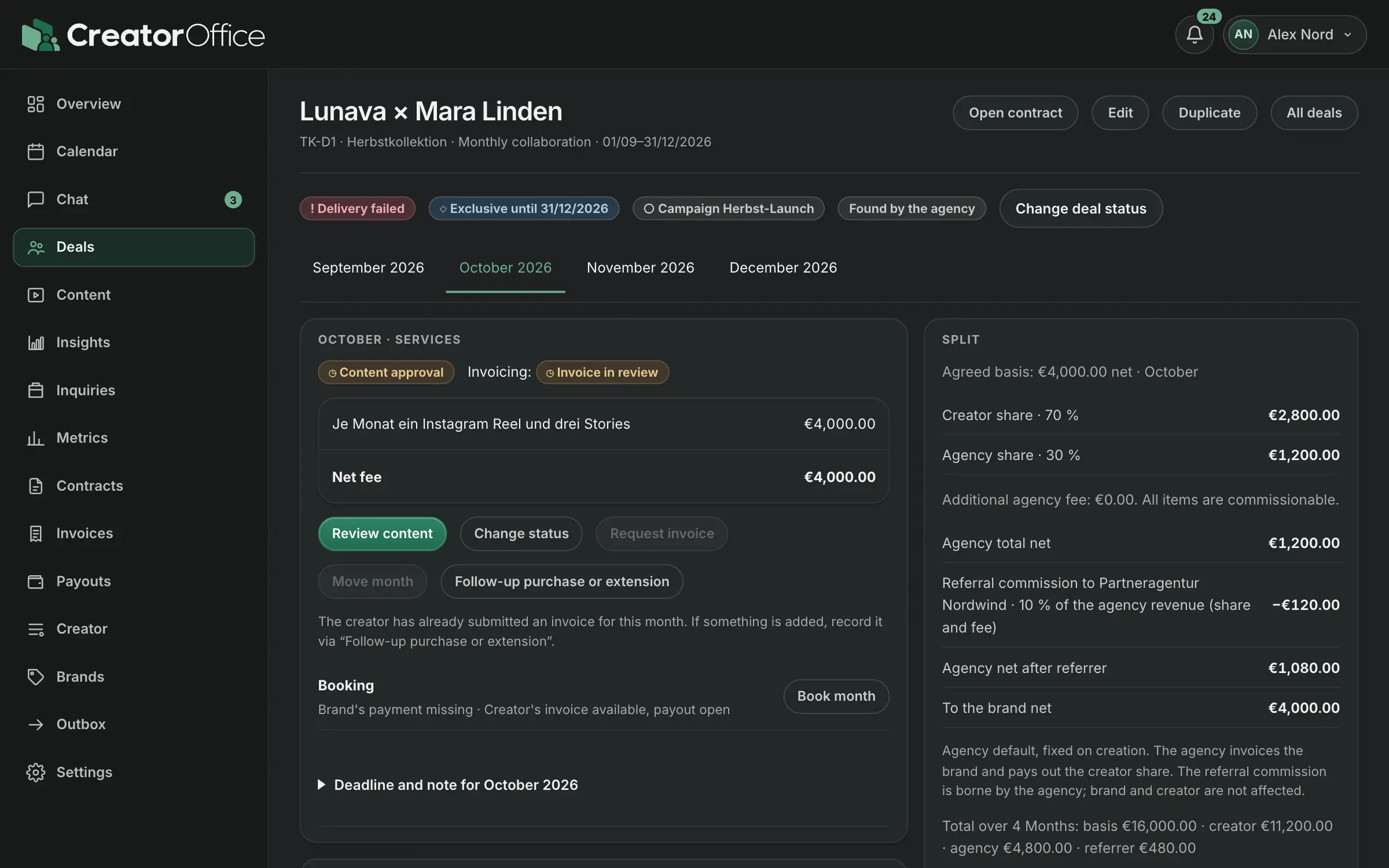
Task: Go to Deals in the sidebar
Action: point(134,247)
